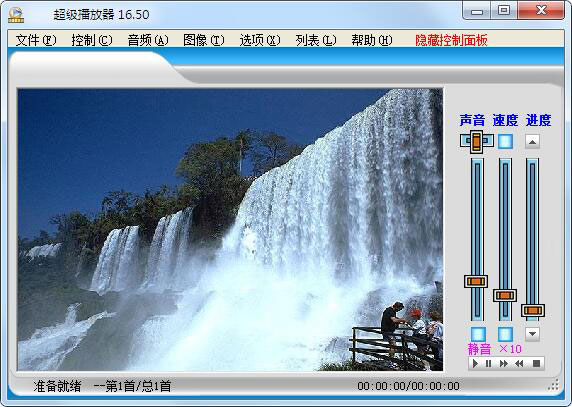The image size is (572, 407).
Task: Click the resize grip at bottom-right corner
Action: tap(554, 385)
